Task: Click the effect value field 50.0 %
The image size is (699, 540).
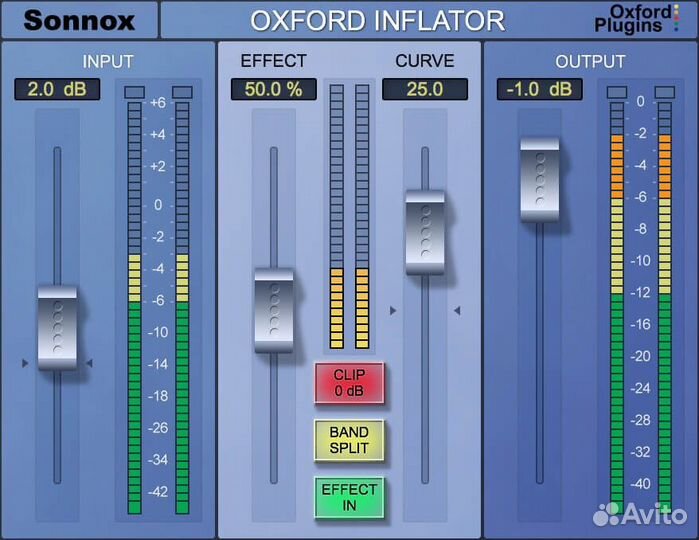Action: pyautogui.click(x=274, y=89)
